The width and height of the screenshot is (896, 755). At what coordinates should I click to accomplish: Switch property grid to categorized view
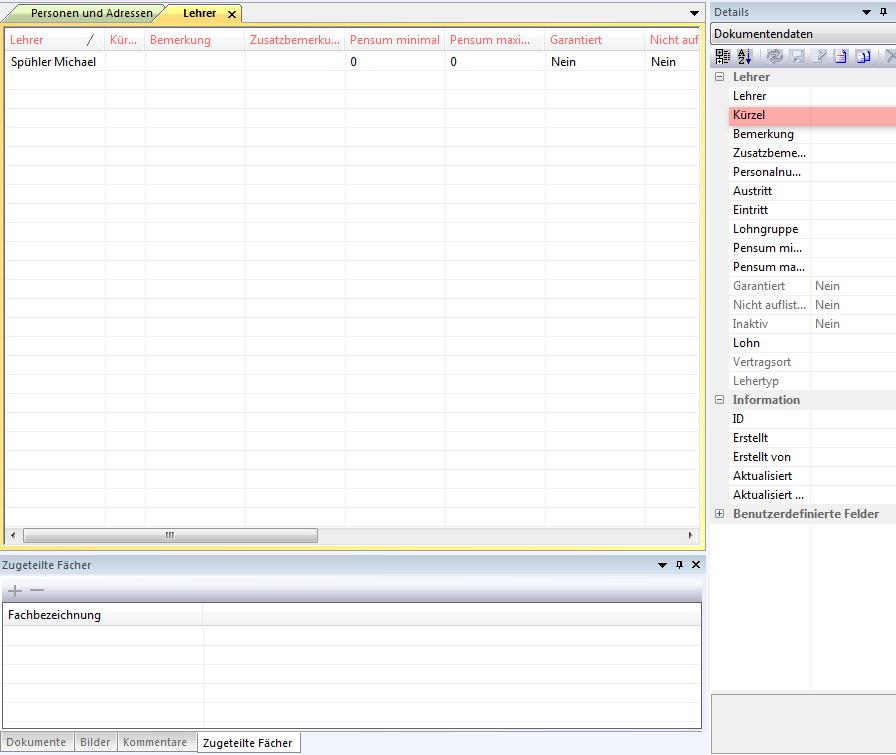point(724,57)
